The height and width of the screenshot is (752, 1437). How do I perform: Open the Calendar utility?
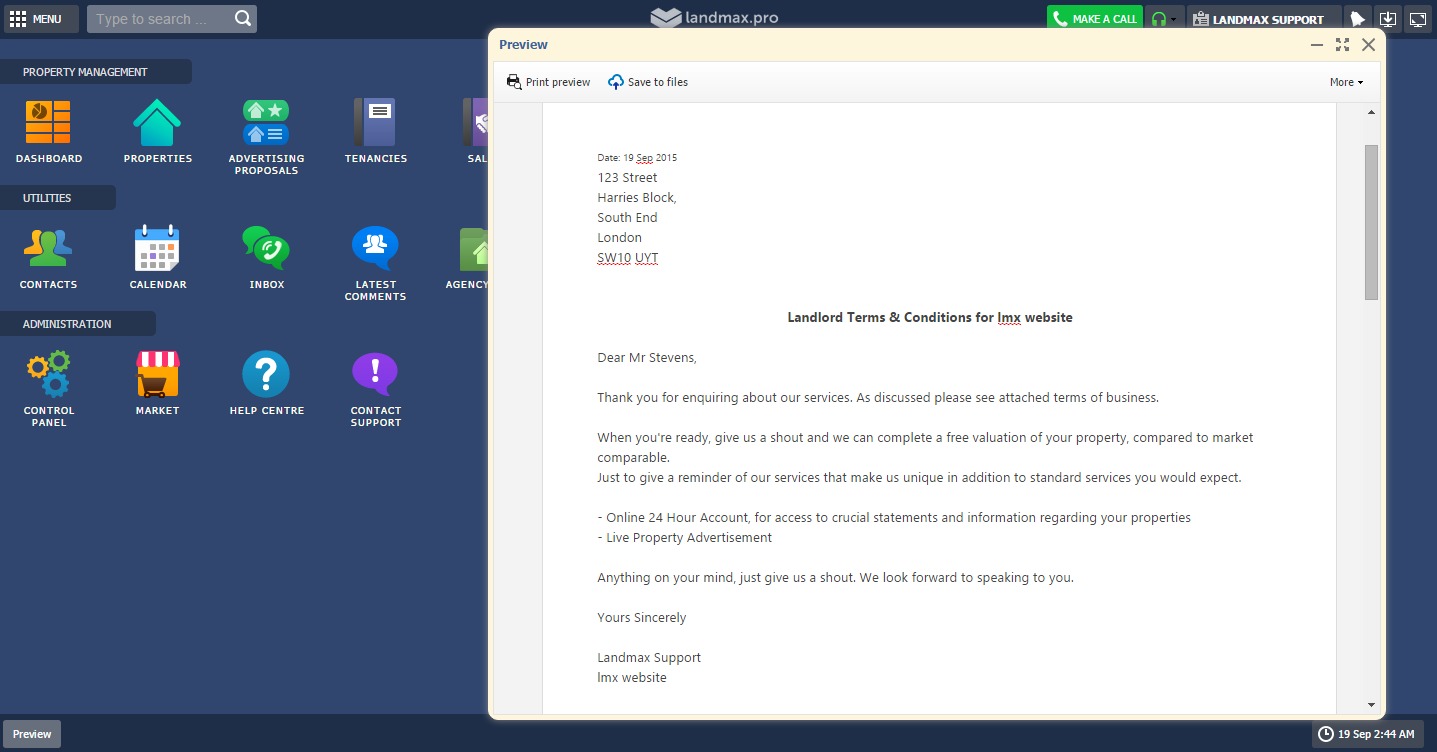click(x=157, y=249)
